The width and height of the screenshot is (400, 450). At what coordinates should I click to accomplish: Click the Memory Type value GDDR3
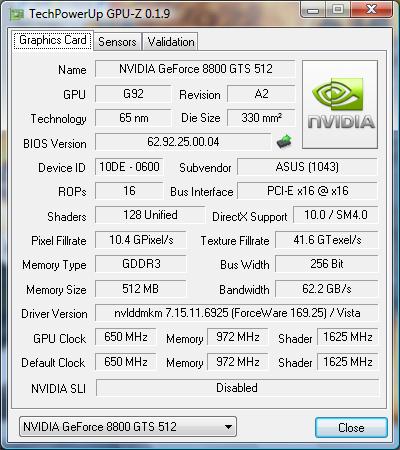click(x=141, y=264)
